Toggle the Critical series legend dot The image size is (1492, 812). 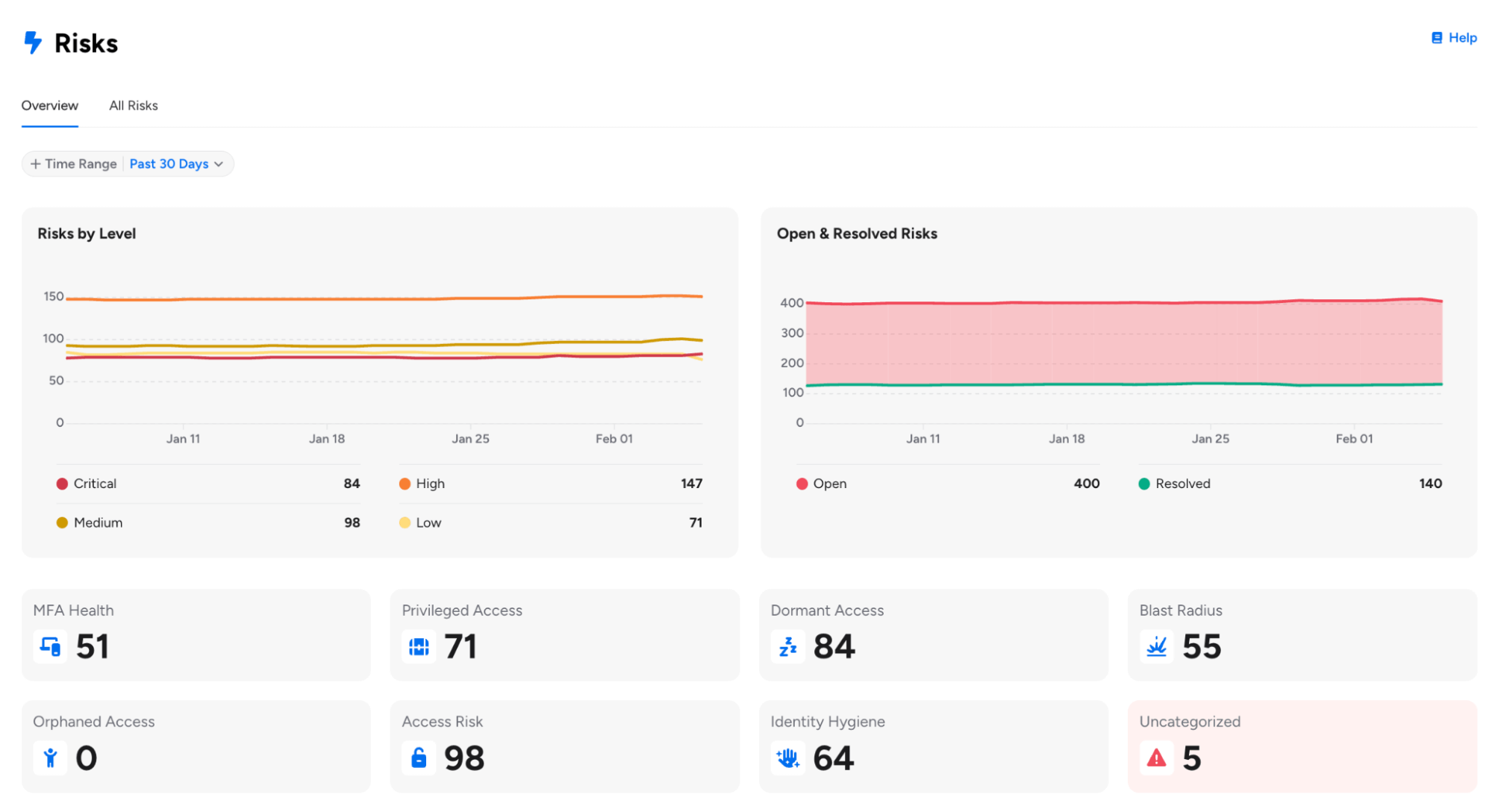(62, 484)
